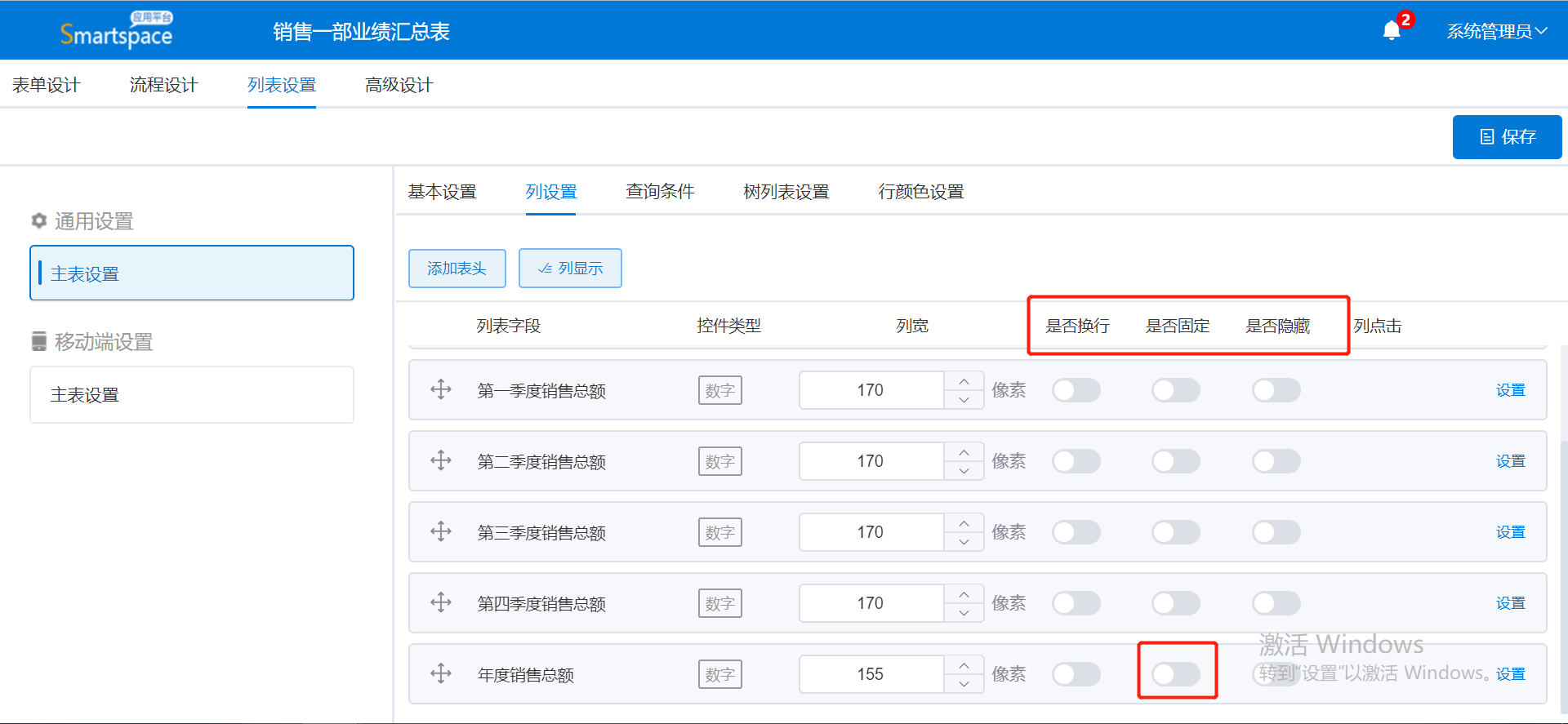The height and width of the screenshot is (724, 1568).
Task: Click 数字 control type for 第二季度销售总额
Action: tap(719, 461)
